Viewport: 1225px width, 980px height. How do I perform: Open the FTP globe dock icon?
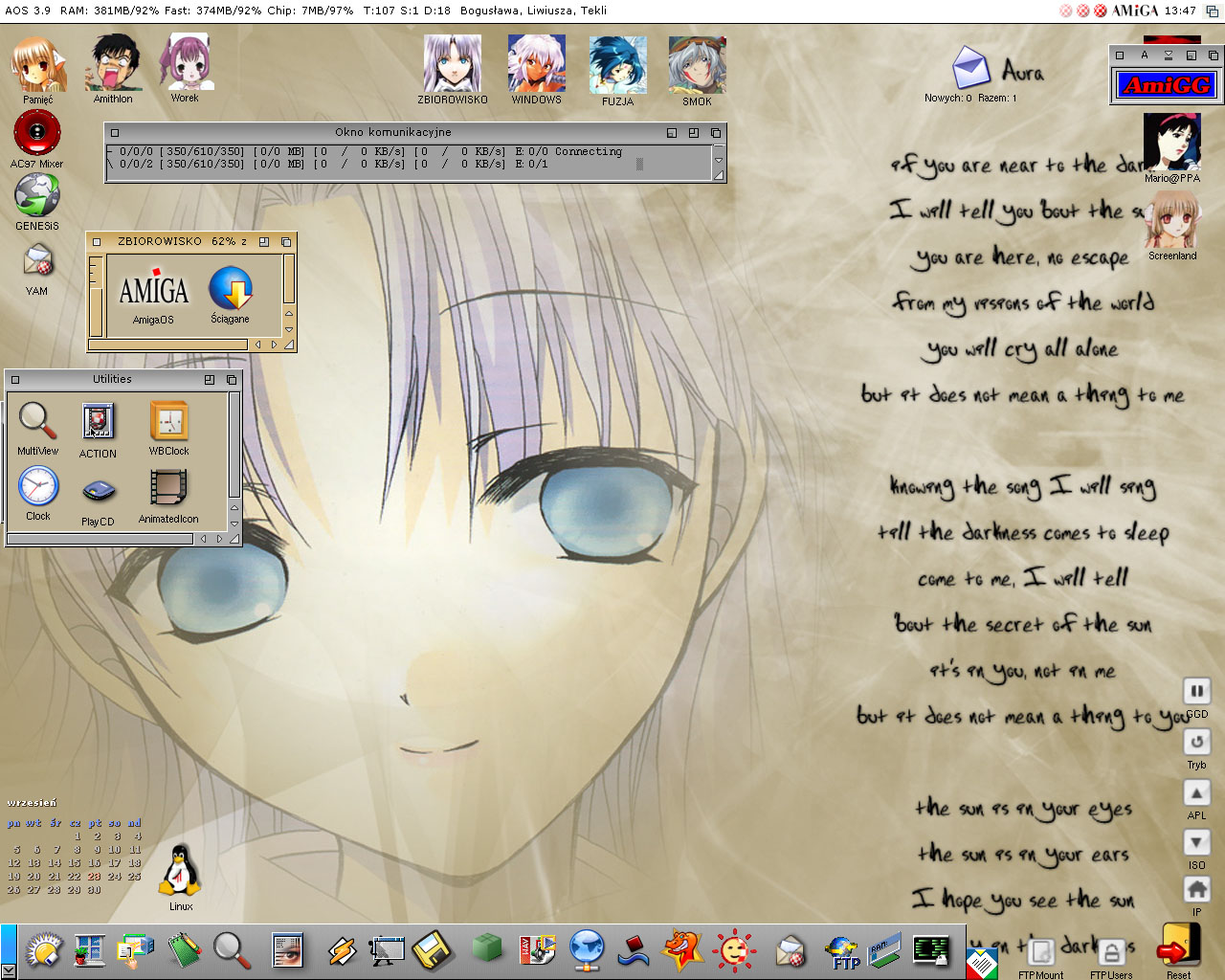click(x=843, y=953)
